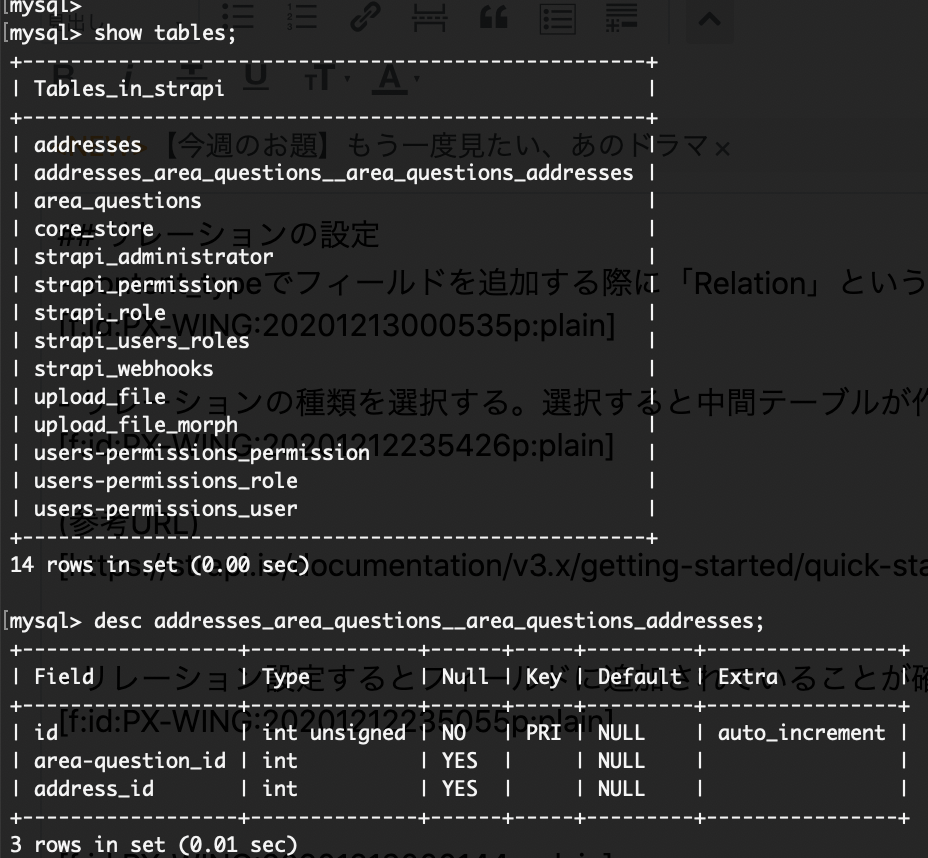
Task: Click the 'upload_file_morph' table row
Action: point(136,425)
